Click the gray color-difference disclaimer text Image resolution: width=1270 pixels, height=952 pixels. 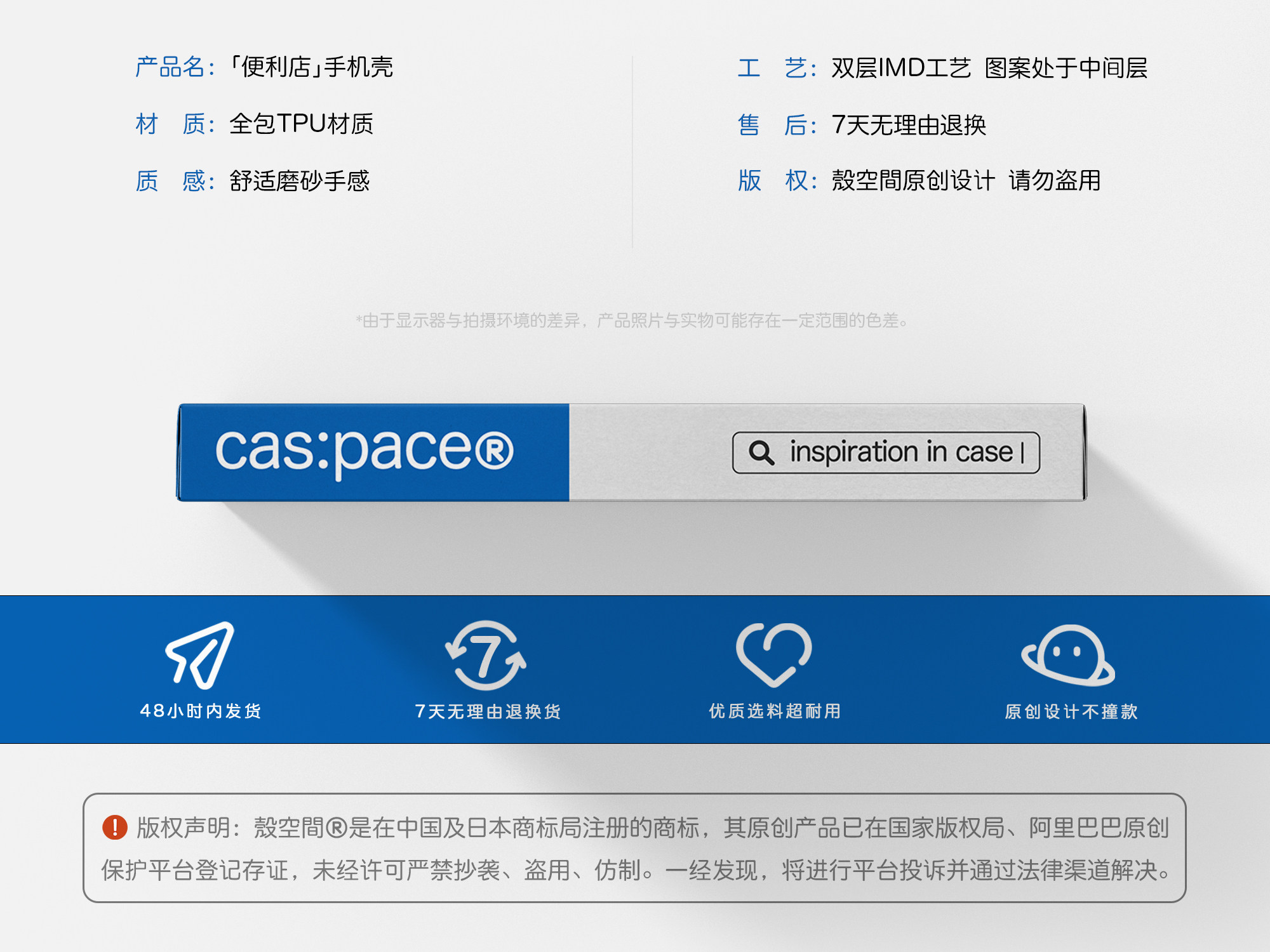click(x=632, y=321)
